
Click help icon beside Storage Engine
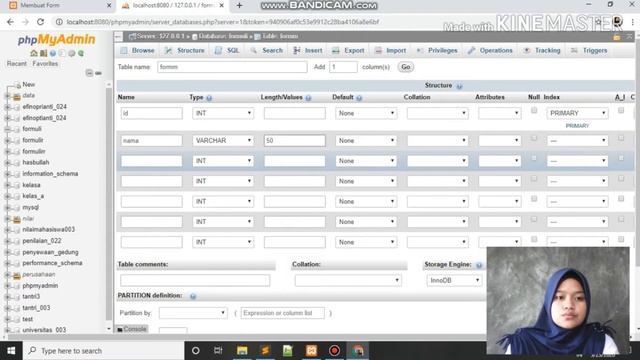479,265
